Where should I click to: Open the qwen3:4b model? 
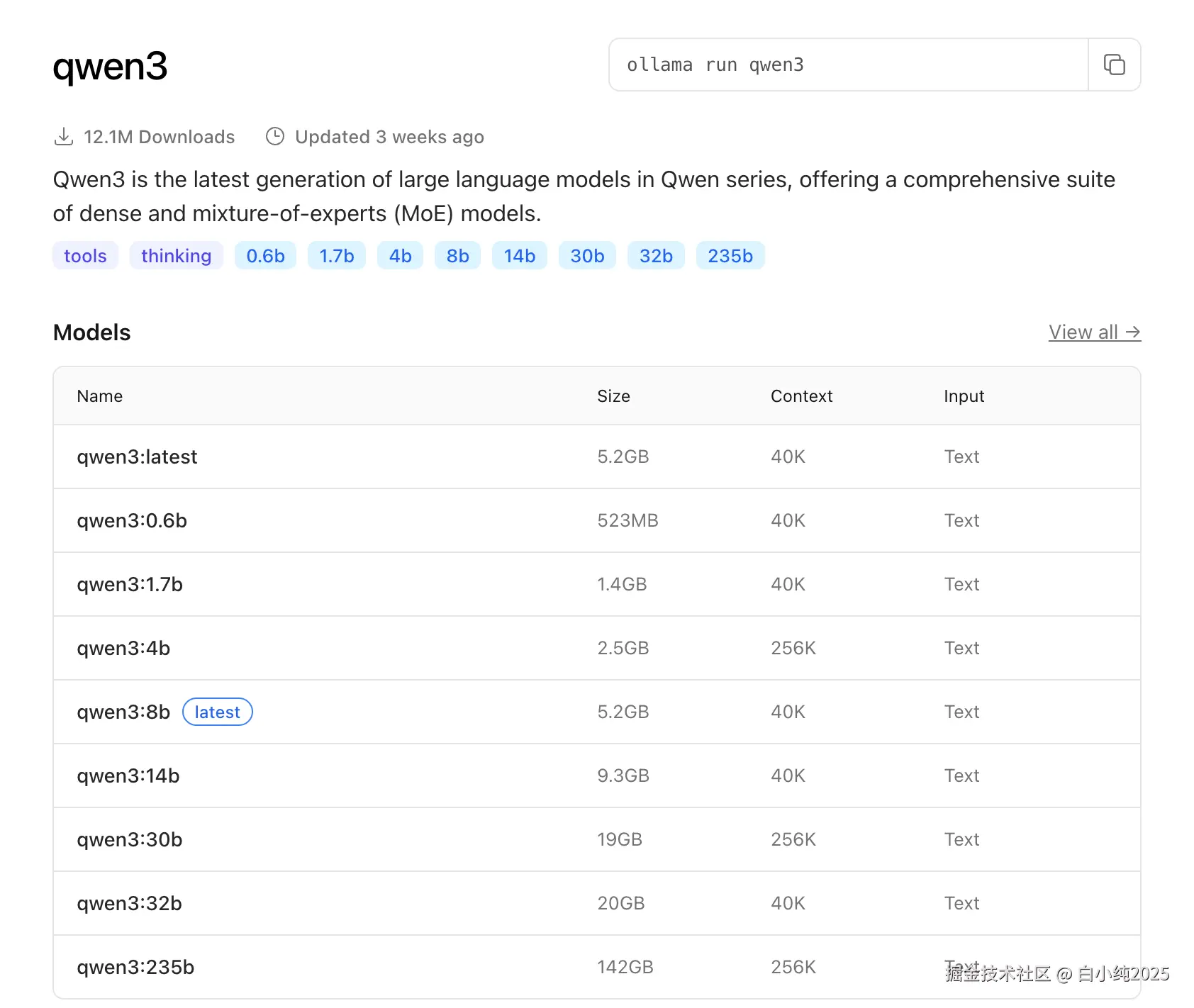(x=123, y=649)
